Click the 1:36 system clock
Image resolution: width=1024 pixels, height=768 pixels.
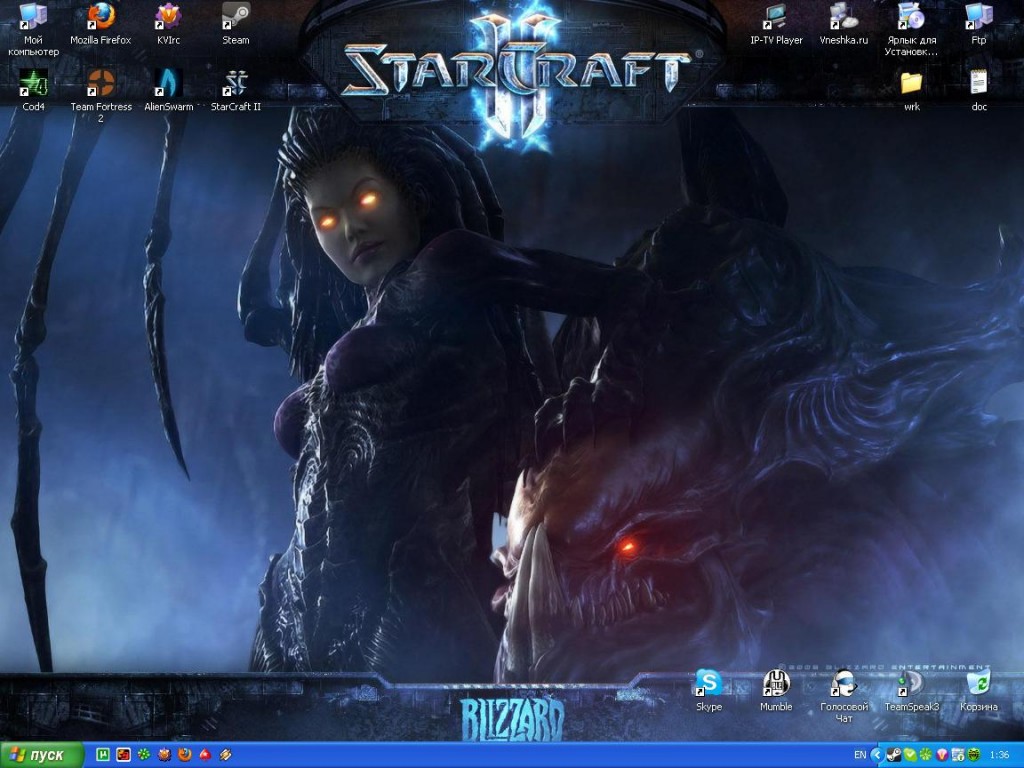1000,755
